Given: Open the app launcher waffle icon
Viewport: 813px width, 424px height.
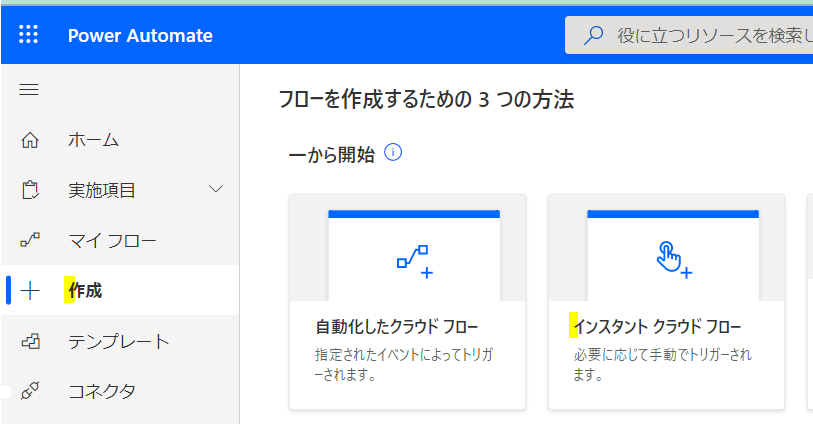Looking at the screenshot, I should (x=29, y=35).
